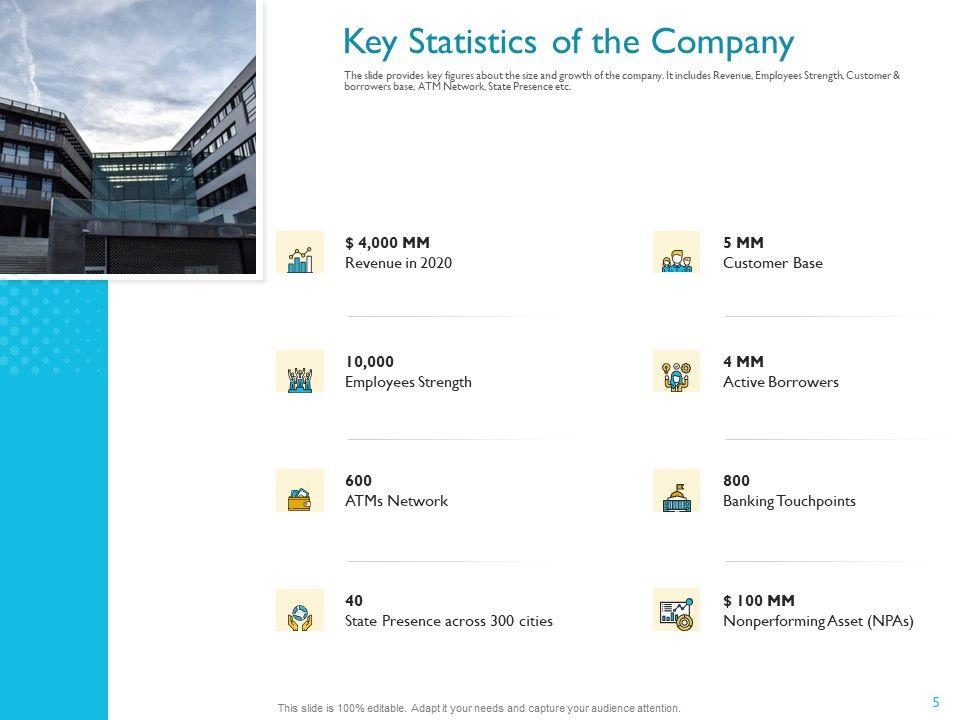Viewport: 960px width, 720px height.
Task: Click the slide title Key Statistics of the Company
Action: 568,42
